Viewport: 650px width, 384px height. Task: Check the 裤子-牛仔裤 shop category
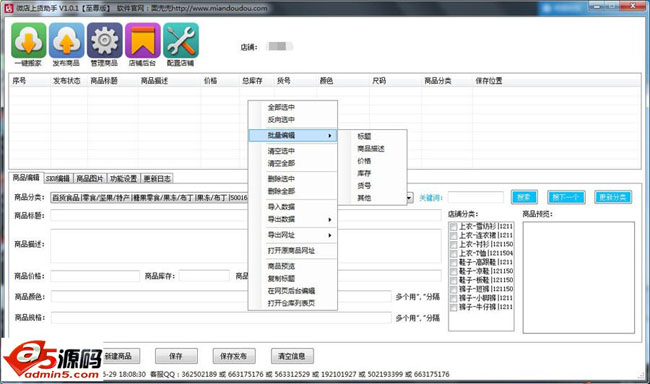(x=454, y=308)
